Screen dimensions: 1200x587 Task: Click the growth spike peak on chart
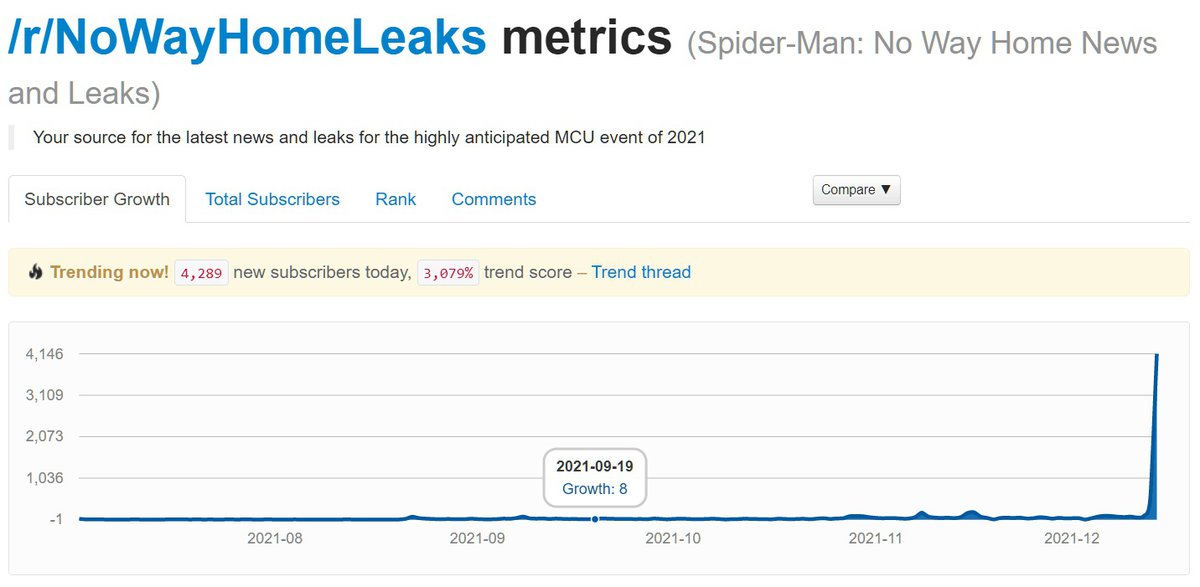pos(1157,355)
